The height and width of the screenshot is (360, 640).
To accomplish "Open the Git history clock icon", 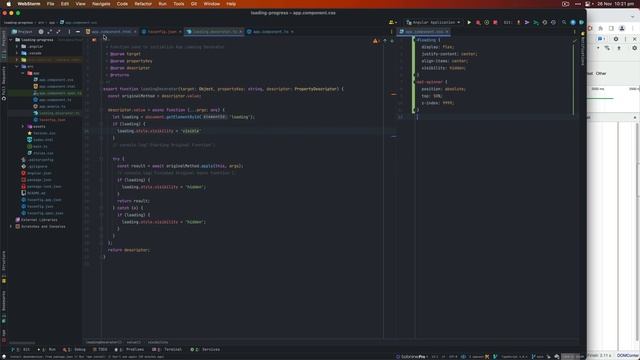I will (x=544, y=22).
